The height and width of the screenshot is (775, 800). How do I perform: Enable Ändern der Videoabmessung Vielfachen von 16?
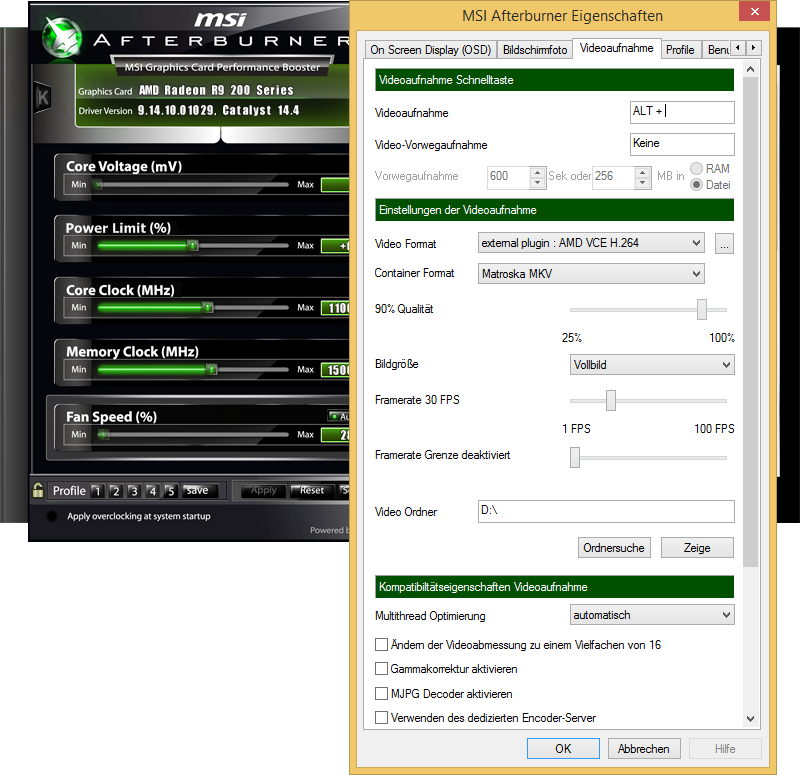click(x=381, y=645)
